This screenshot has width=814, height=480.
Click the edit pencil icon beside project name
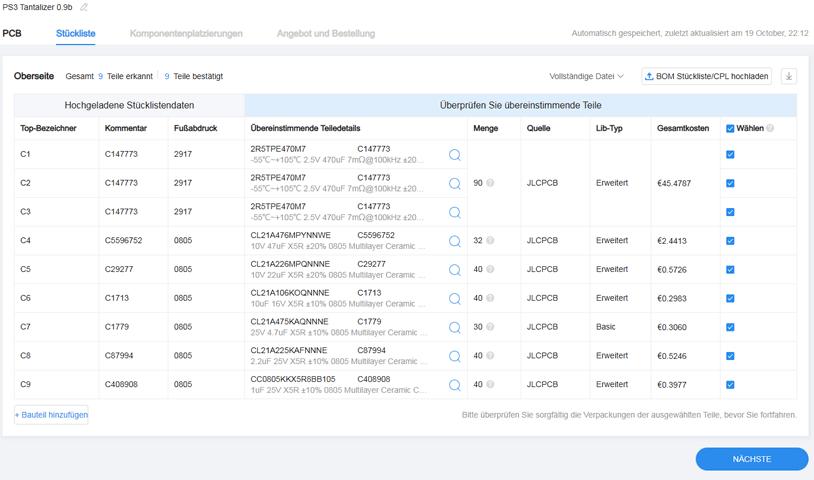(x=84, y=8)
